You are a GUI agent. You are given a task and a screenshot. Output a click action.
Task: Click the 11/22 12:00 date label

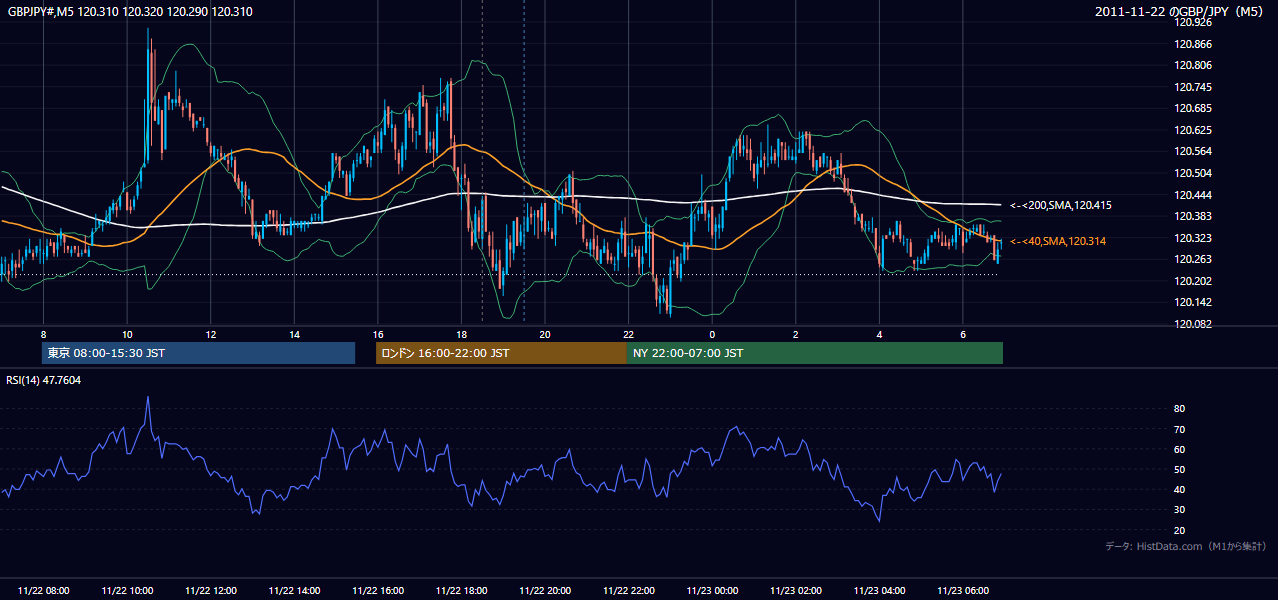click(211, 591)
